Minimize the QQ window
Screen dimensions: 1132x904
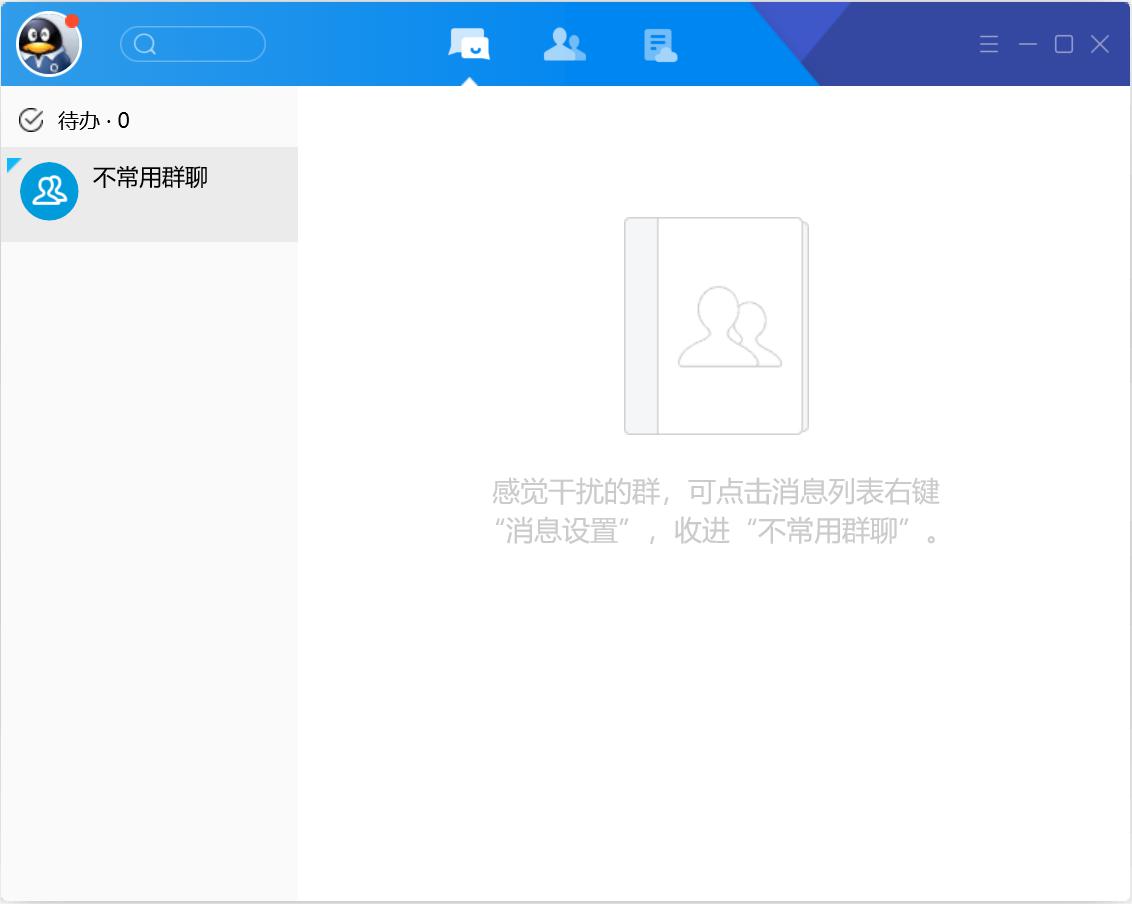(1027, 44)
